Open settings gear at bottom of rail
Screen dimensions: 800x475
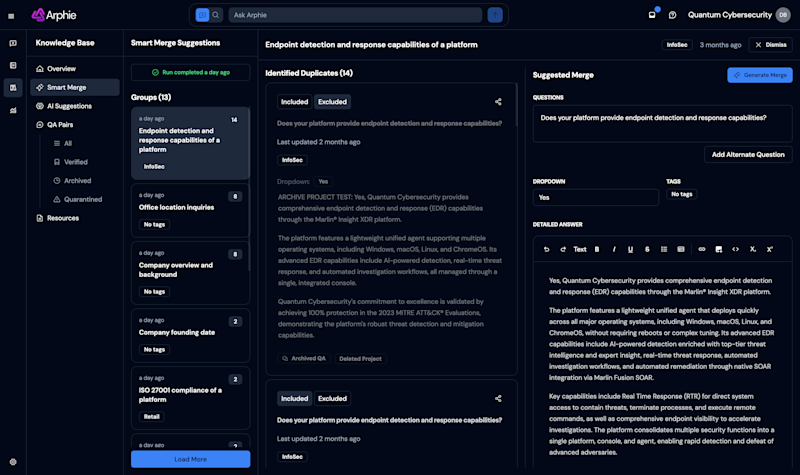(x=13, y=462)
